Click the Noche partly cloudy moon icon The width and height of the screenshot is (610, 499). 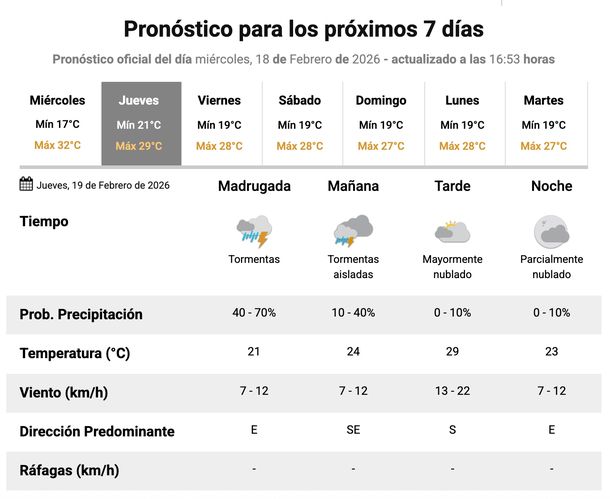coord(551,231)
